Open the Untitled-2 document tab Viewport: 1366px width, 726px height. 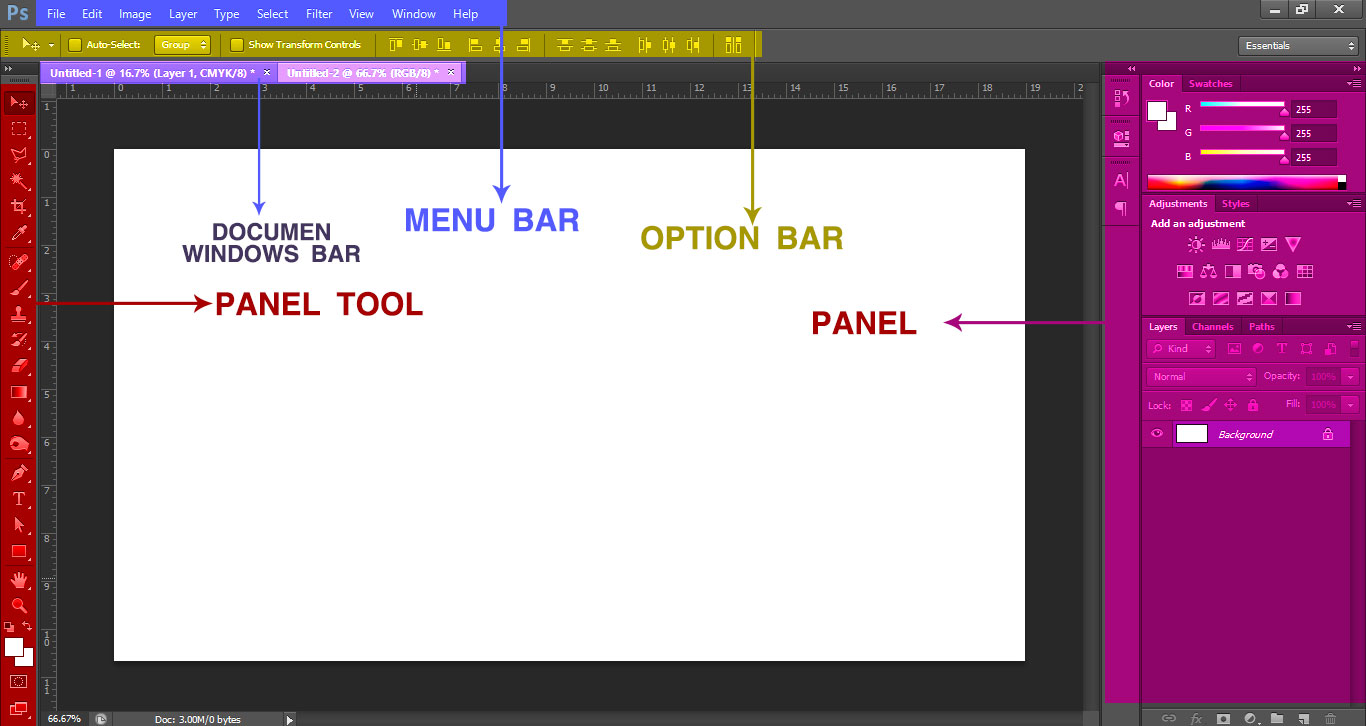(360, 72)
